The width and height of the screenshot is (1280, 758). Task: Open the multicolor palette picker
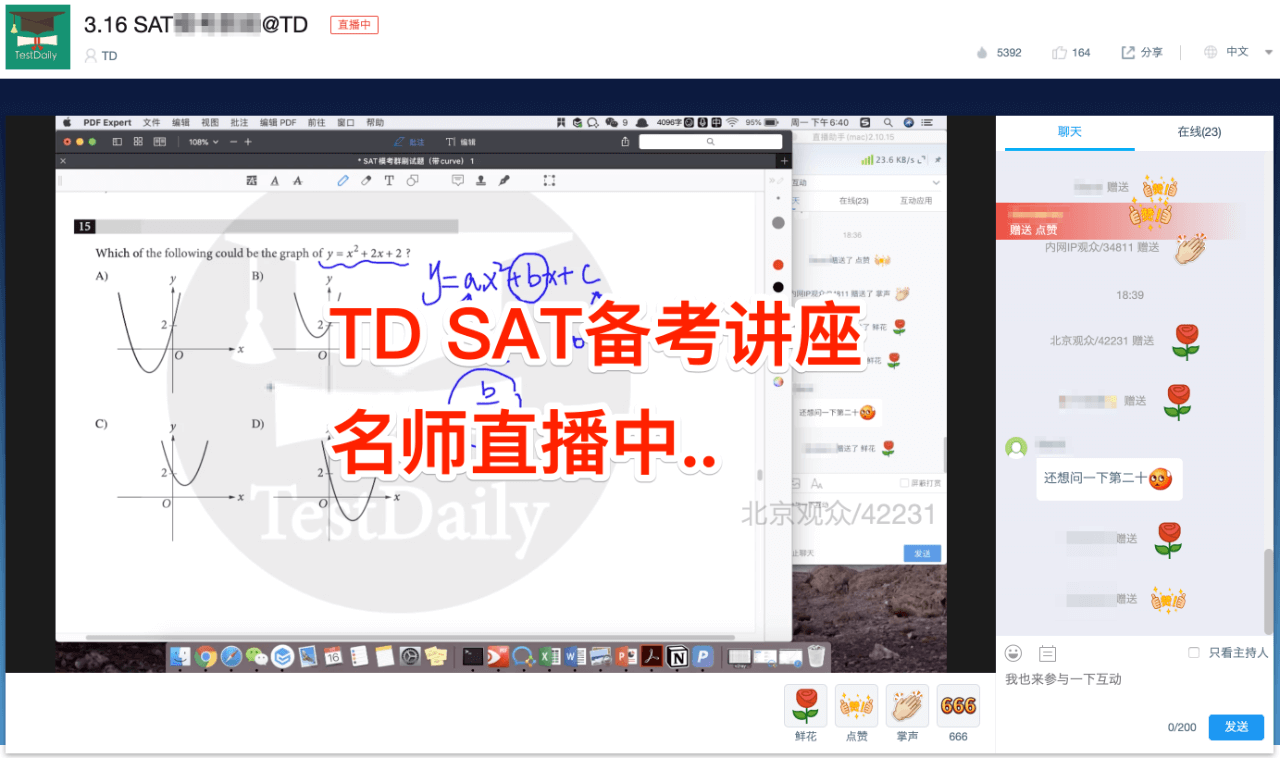(778, 381)
